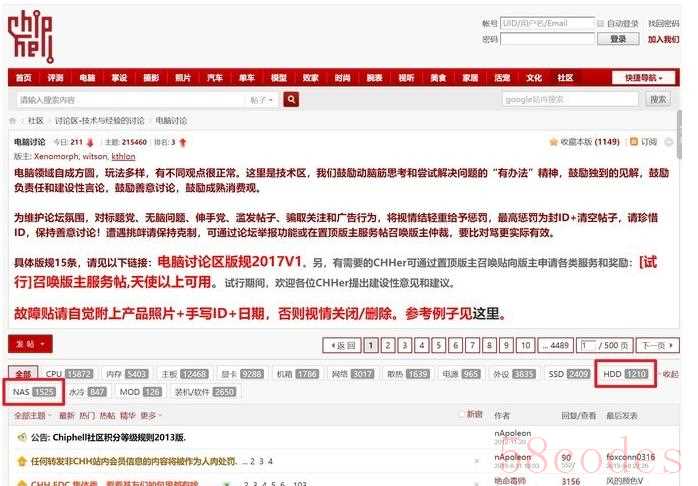
Task: Enable the 自动登录 checkbox
Action: pyautogui.click(x=600, y=23)
